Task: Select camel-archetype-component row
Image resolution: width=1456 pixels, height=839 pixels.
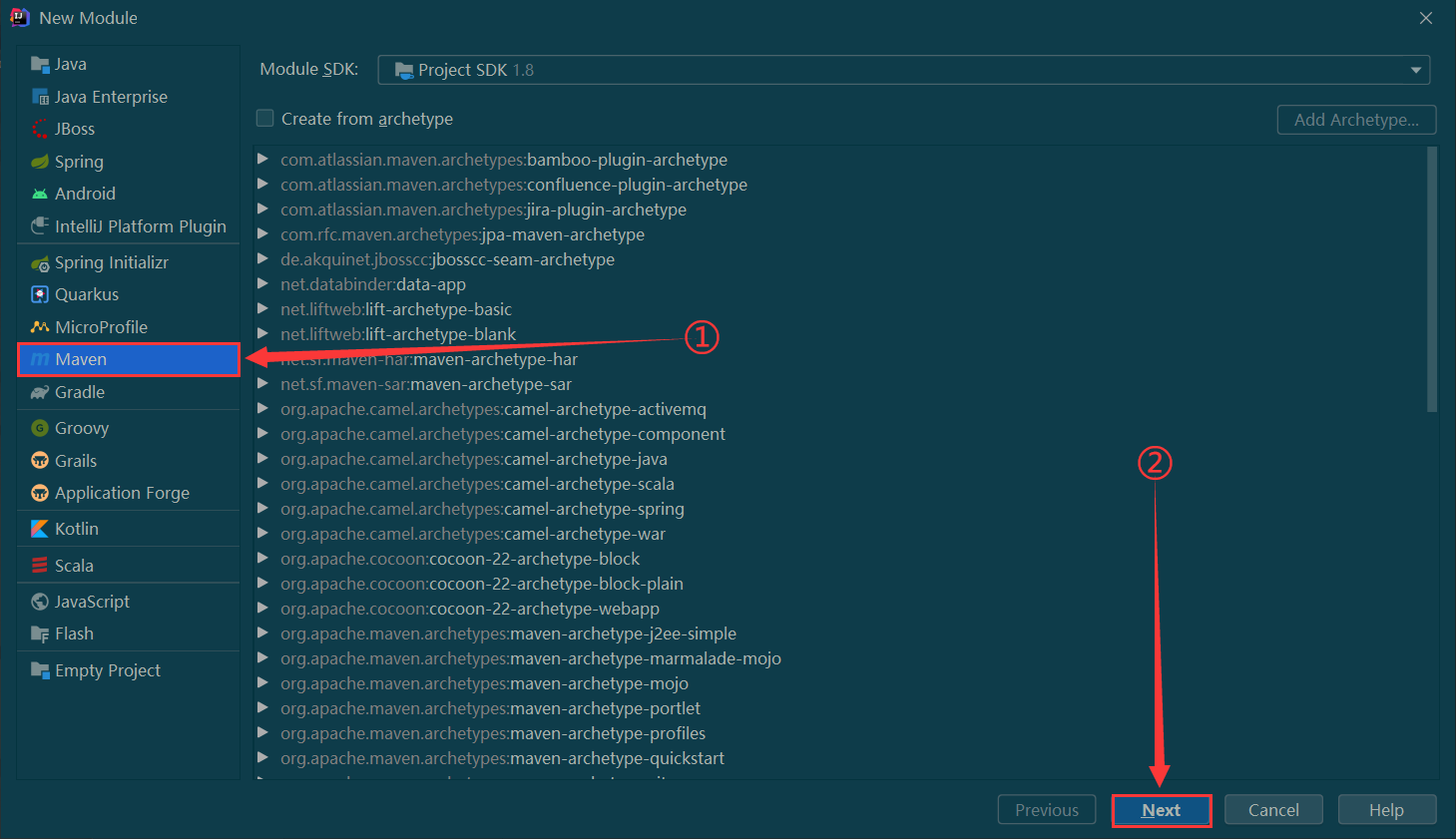Action: [x=840, y=434]
